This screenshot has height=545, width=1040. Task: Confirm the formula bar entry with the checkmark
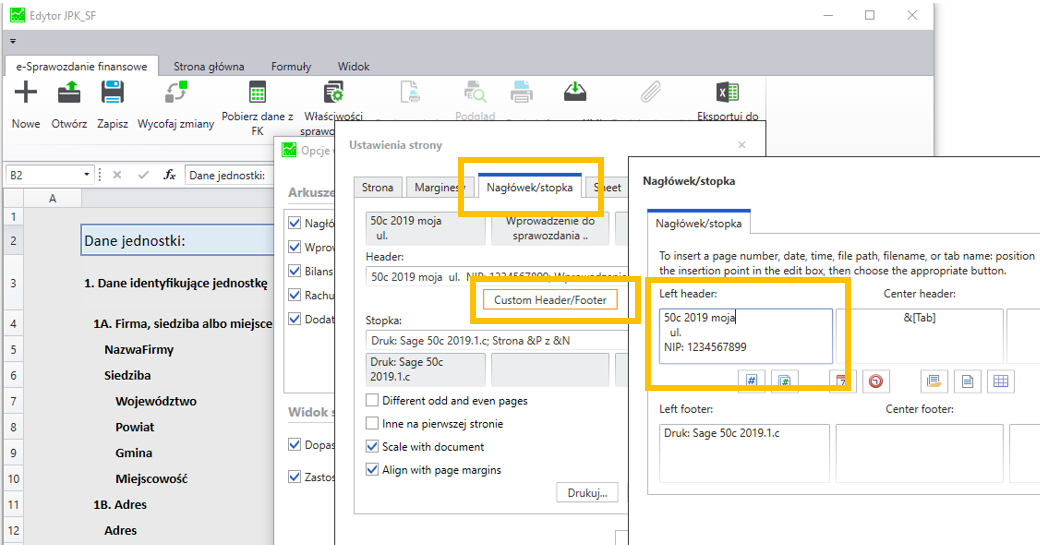[143, 175]
